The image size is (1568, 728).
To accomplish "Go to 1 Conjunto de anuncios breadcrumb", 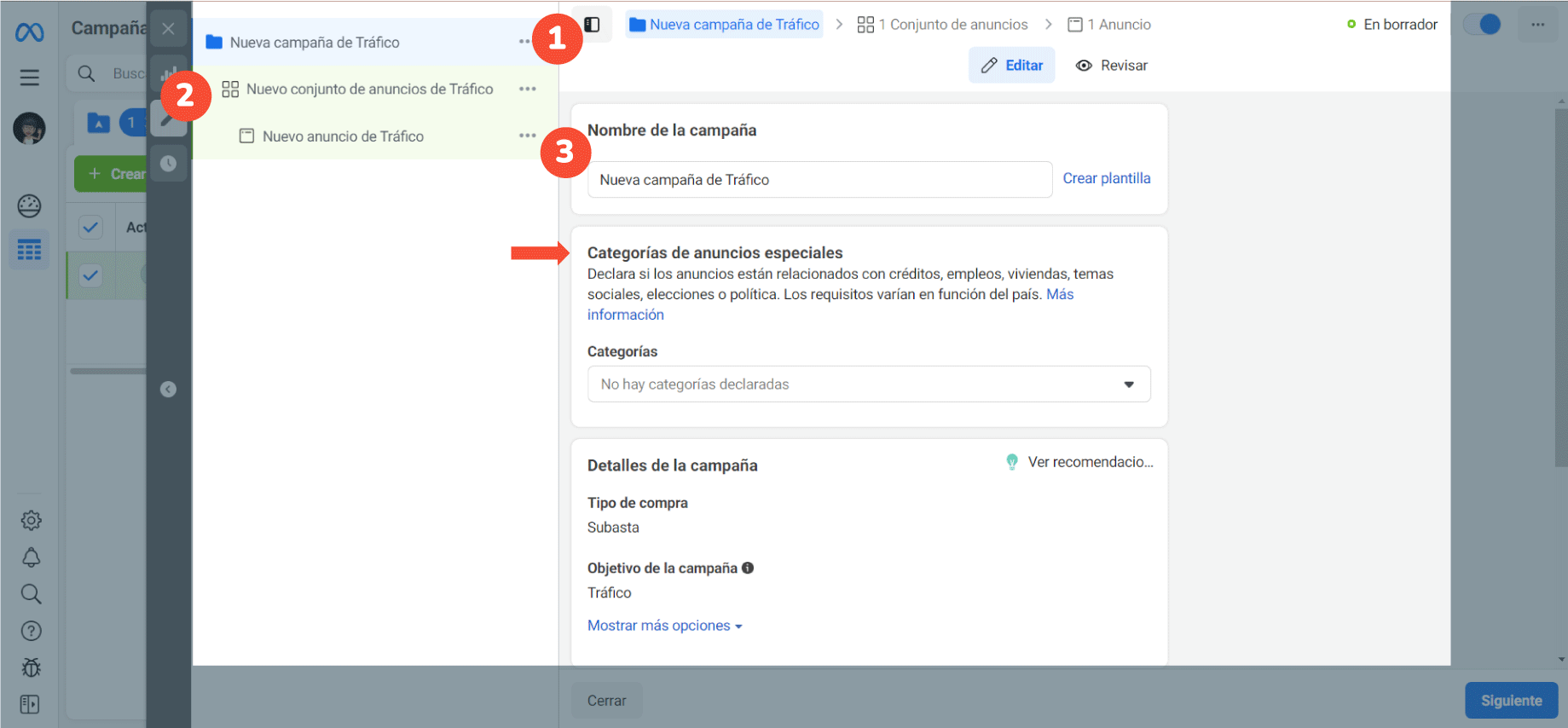I will (942, 25).
